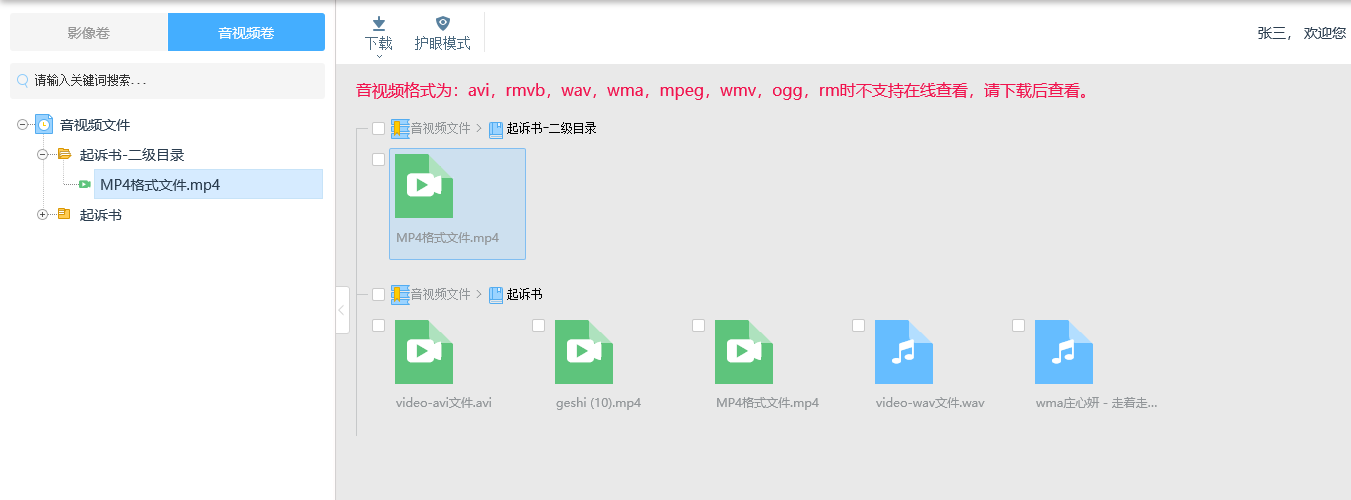Open the video-wav文件.wav audio icon
Viewport: 1351px width, 500px height.
tap(904, 352)
